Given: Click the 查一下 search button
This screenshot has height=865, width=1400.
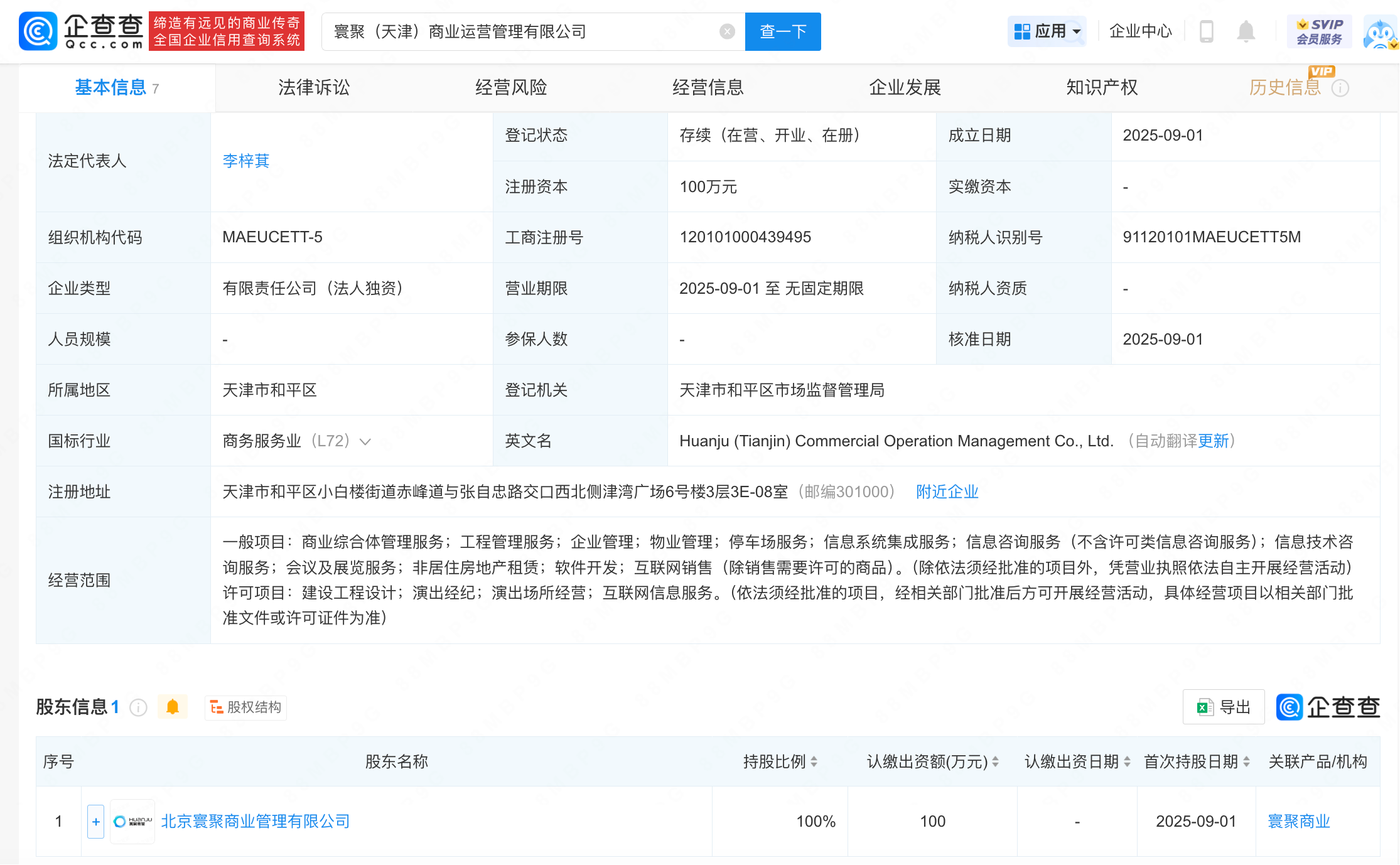Looking at the screenshot, I should [x=783, y=31].
